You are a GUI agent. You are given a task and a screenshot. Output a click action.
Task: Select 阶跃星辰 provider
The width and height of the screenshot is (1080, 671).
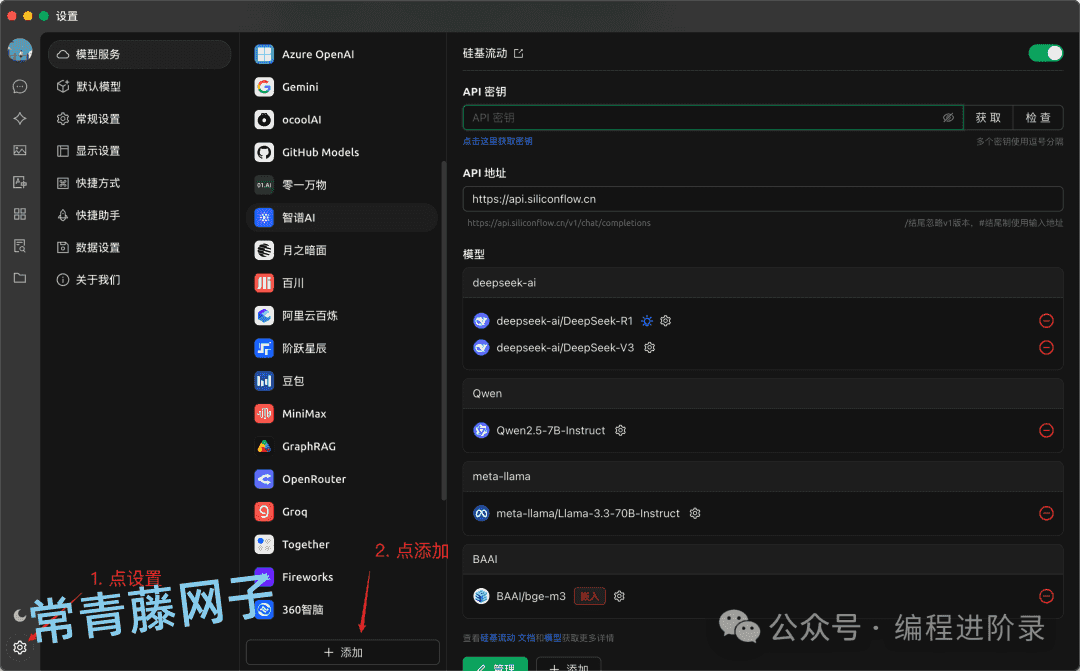click(x=342, y=349)
